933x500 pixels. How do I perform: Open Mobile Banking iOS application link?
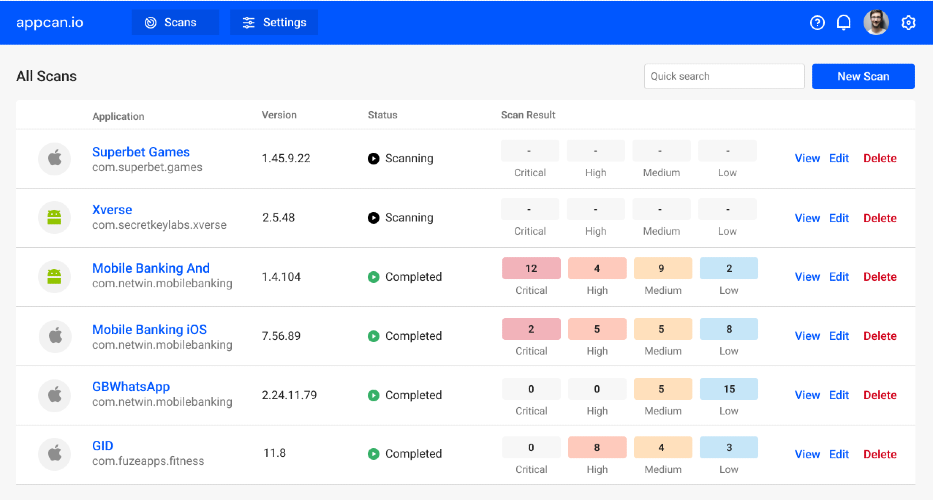[x=149, y=330]
